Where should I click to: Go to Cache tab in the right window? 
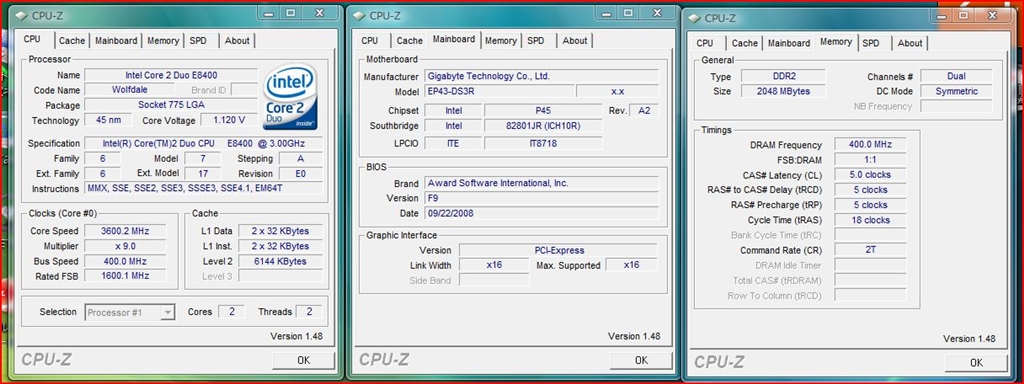pos(744,43)
